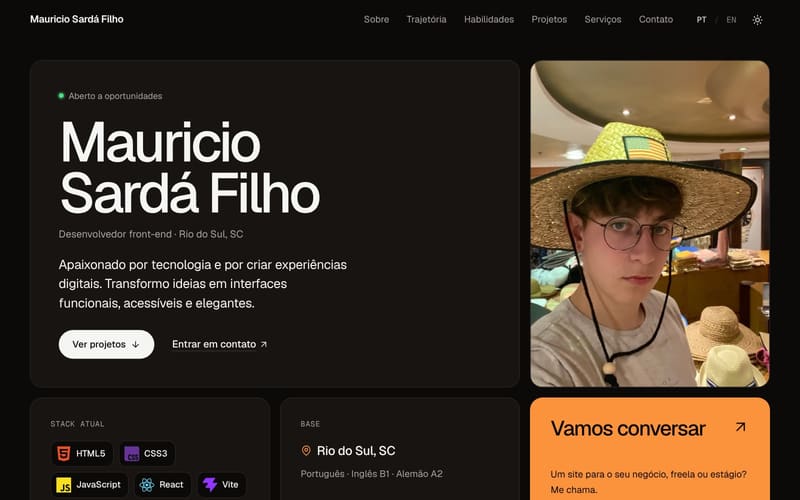Screen dimensions: 800x500
Task: Click the green Aberto a oportunidades status dot
Action: tap(61, 95)
